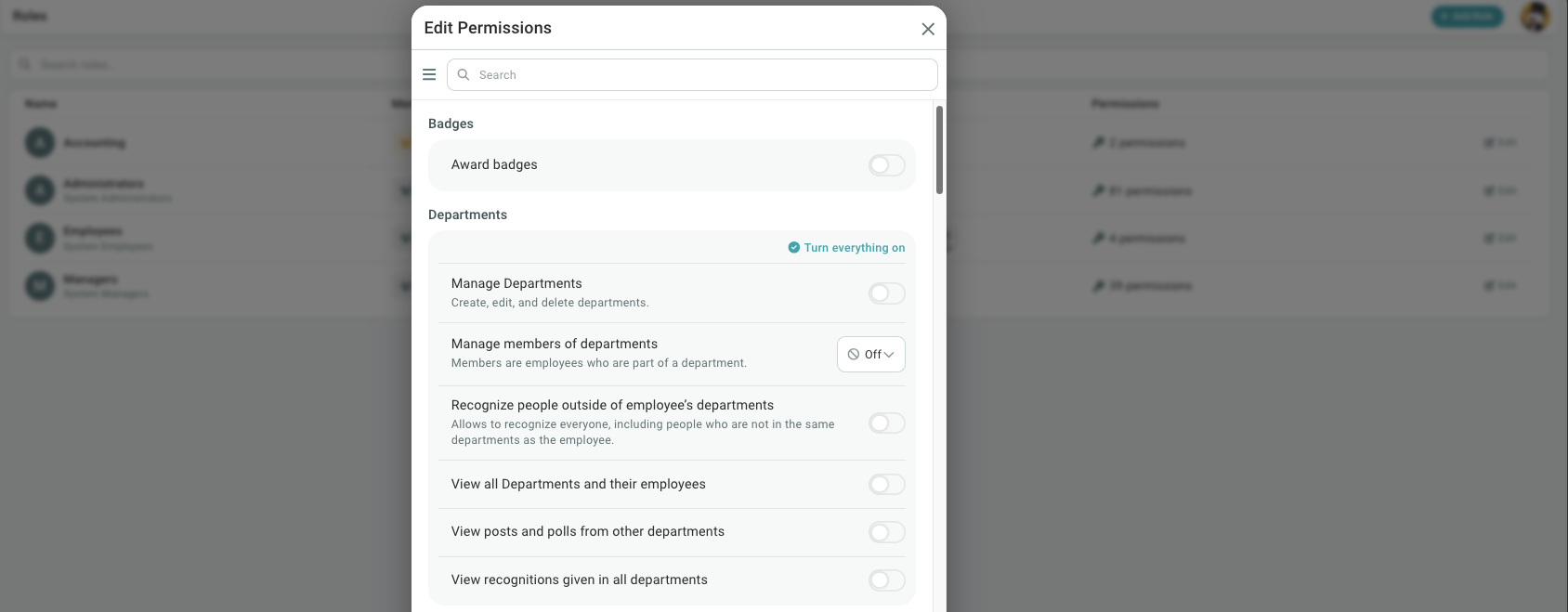The width and height of the screenshot is (1568, 612).
Task: Click the Add Role button
Action: click(x=1467, y=17)
